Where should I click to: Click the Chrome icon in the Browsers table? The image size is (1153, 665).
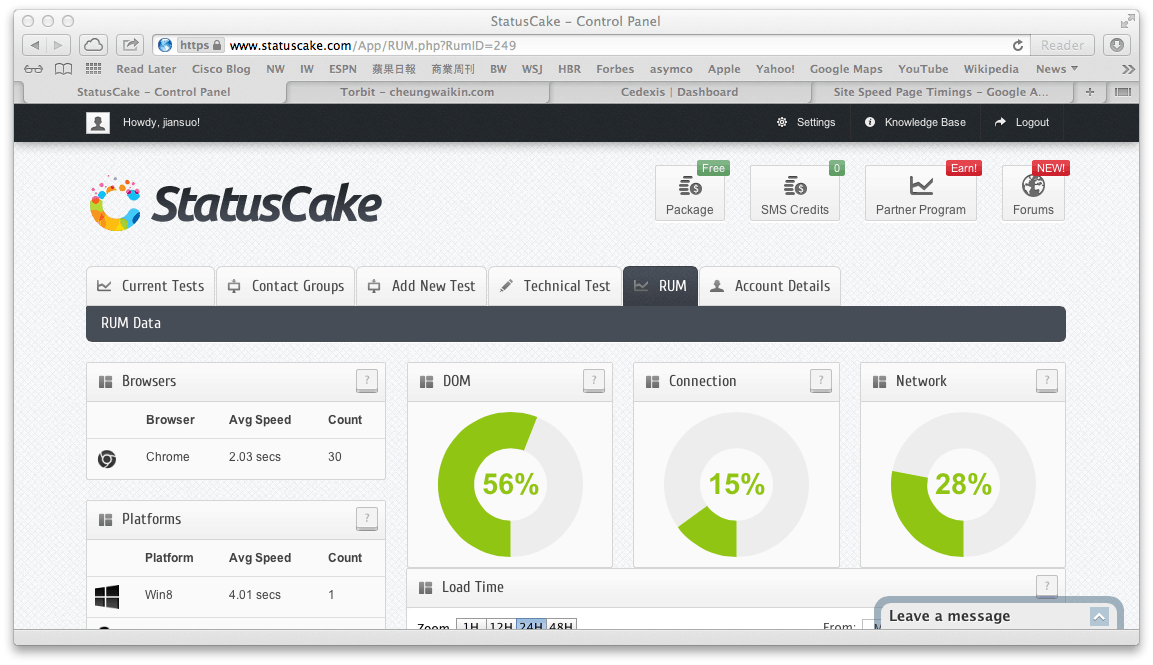(x=107, y=459)
